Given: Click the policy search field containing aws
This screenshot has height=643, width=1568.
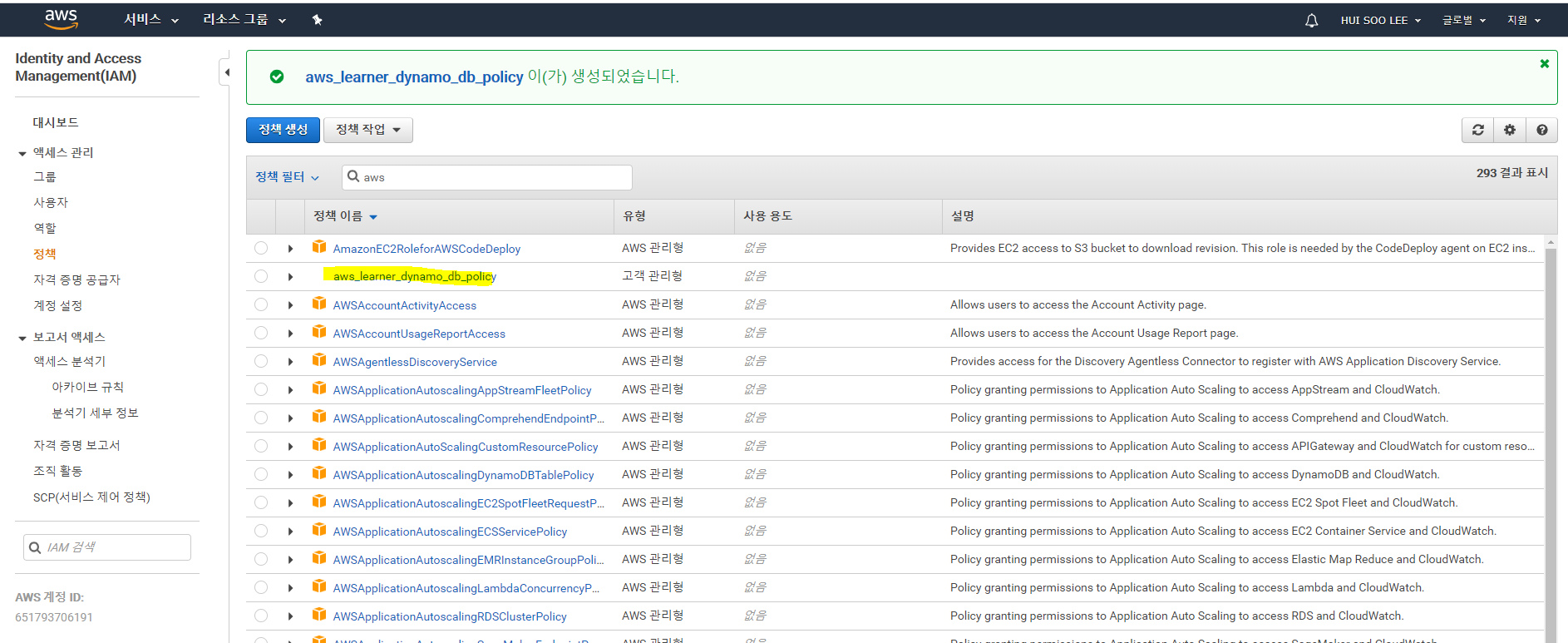Looking at the screenshot, I should pyautogui.click(x=487, y=177).
